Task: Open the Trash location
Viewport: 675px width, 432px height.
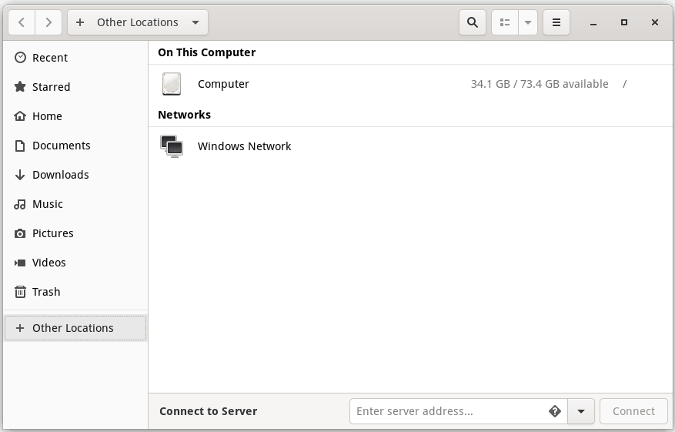Action: tap(46, 292)
